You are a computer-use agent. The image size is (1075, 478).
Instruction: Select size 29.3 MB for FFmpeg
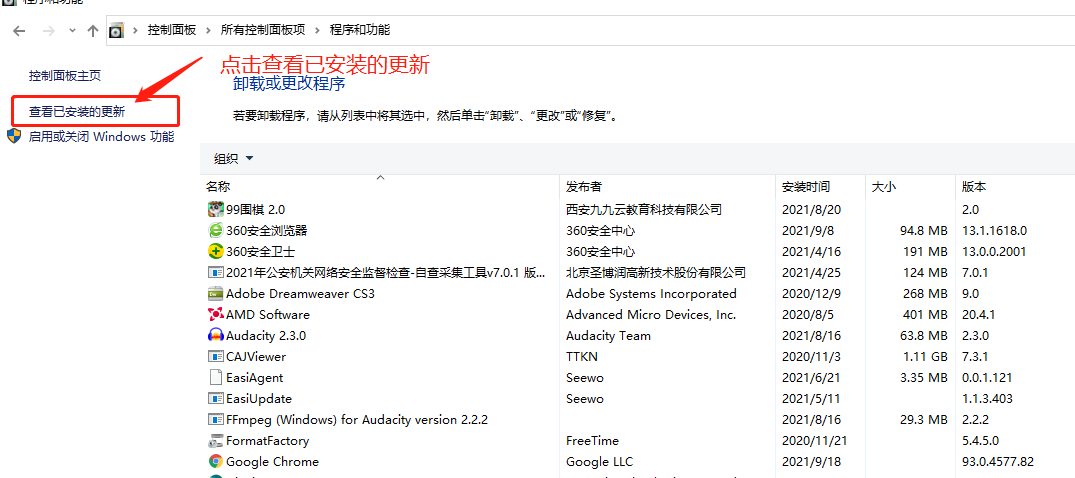point(922,420)
